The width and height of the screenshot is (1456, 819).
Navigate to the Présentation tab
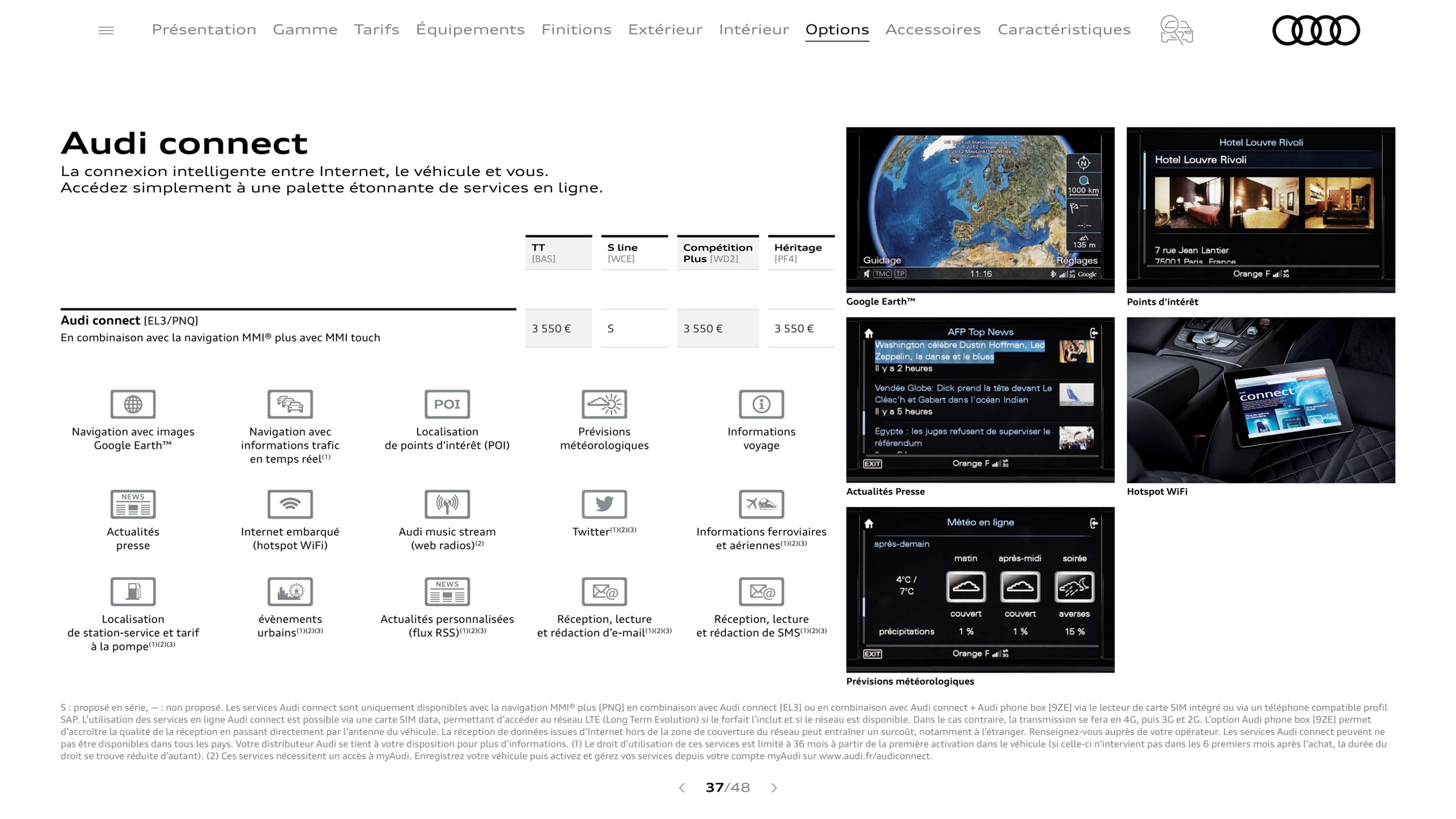coord(203,28)
